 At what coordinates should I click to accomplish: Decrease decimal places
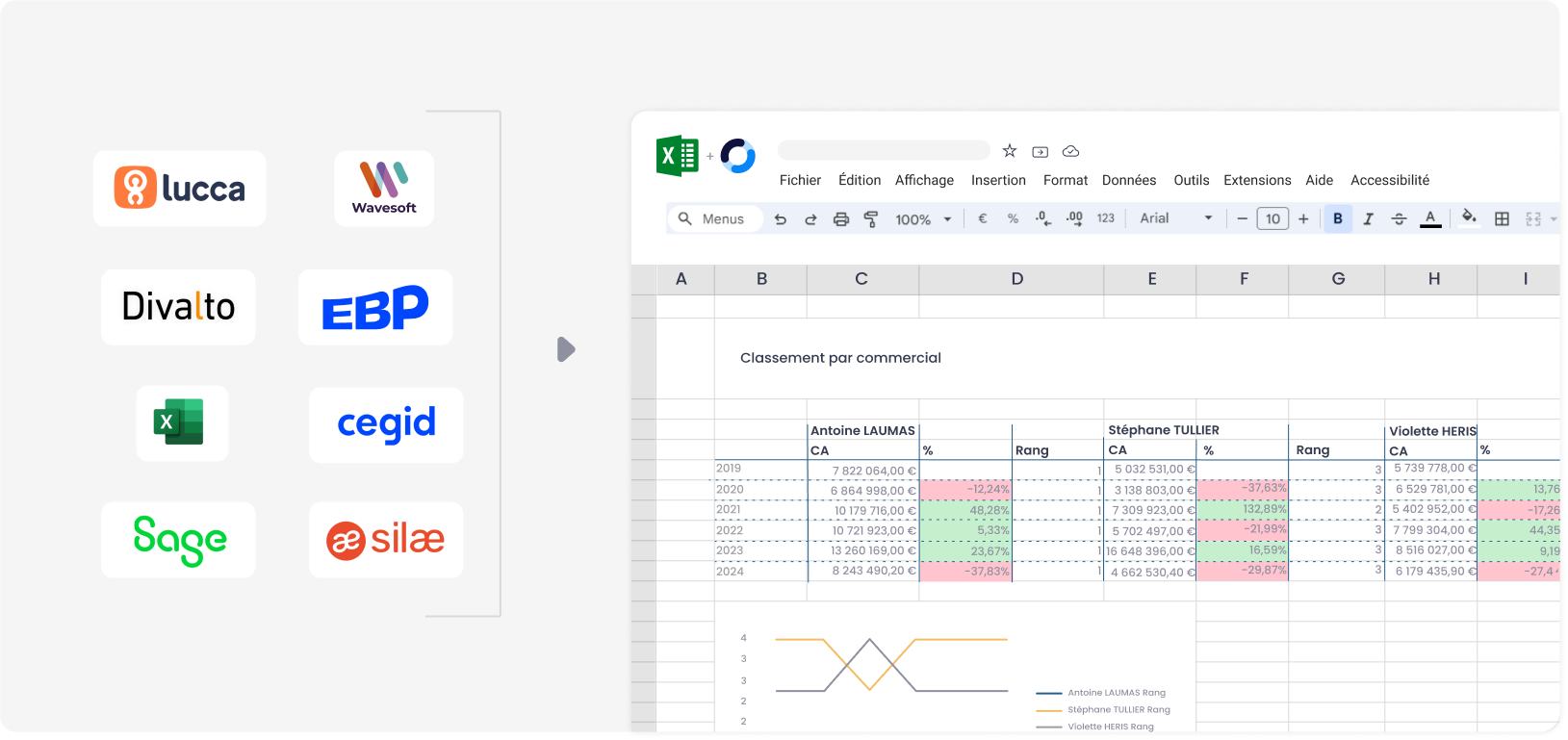1043,218
